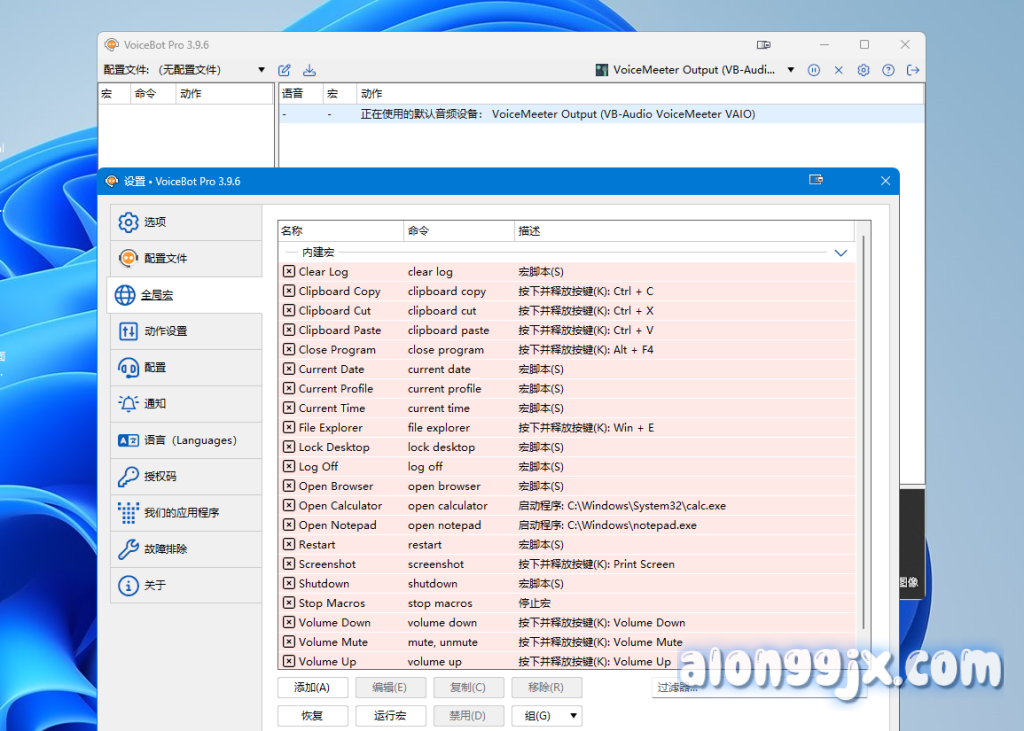The width and height of the screenshot is (1024, 731).
Task: Click the help question mark icon
Action: (888, 70)
